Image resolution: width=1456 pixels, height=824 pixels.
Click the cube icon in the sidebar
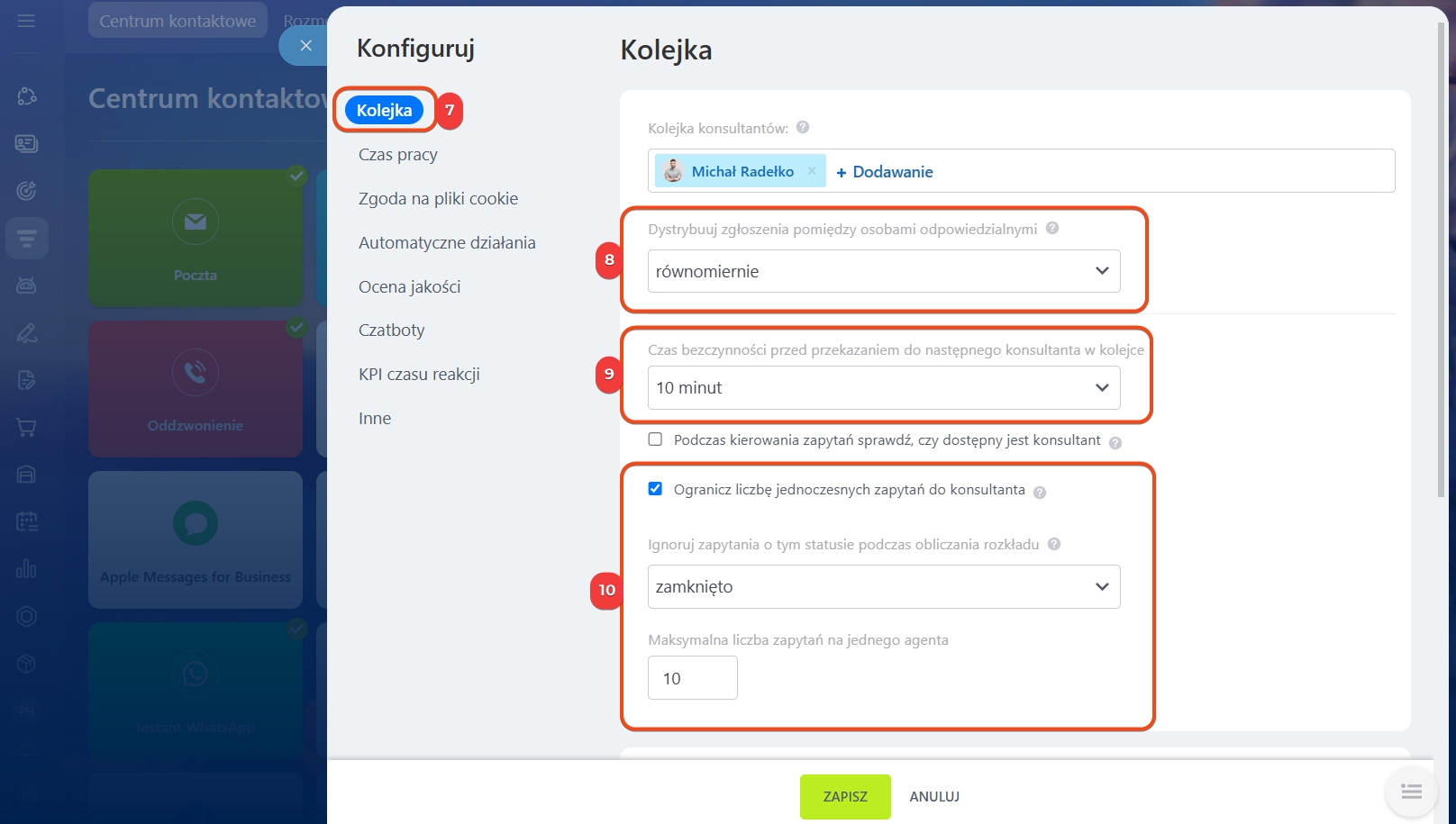(x=26, y=664)
